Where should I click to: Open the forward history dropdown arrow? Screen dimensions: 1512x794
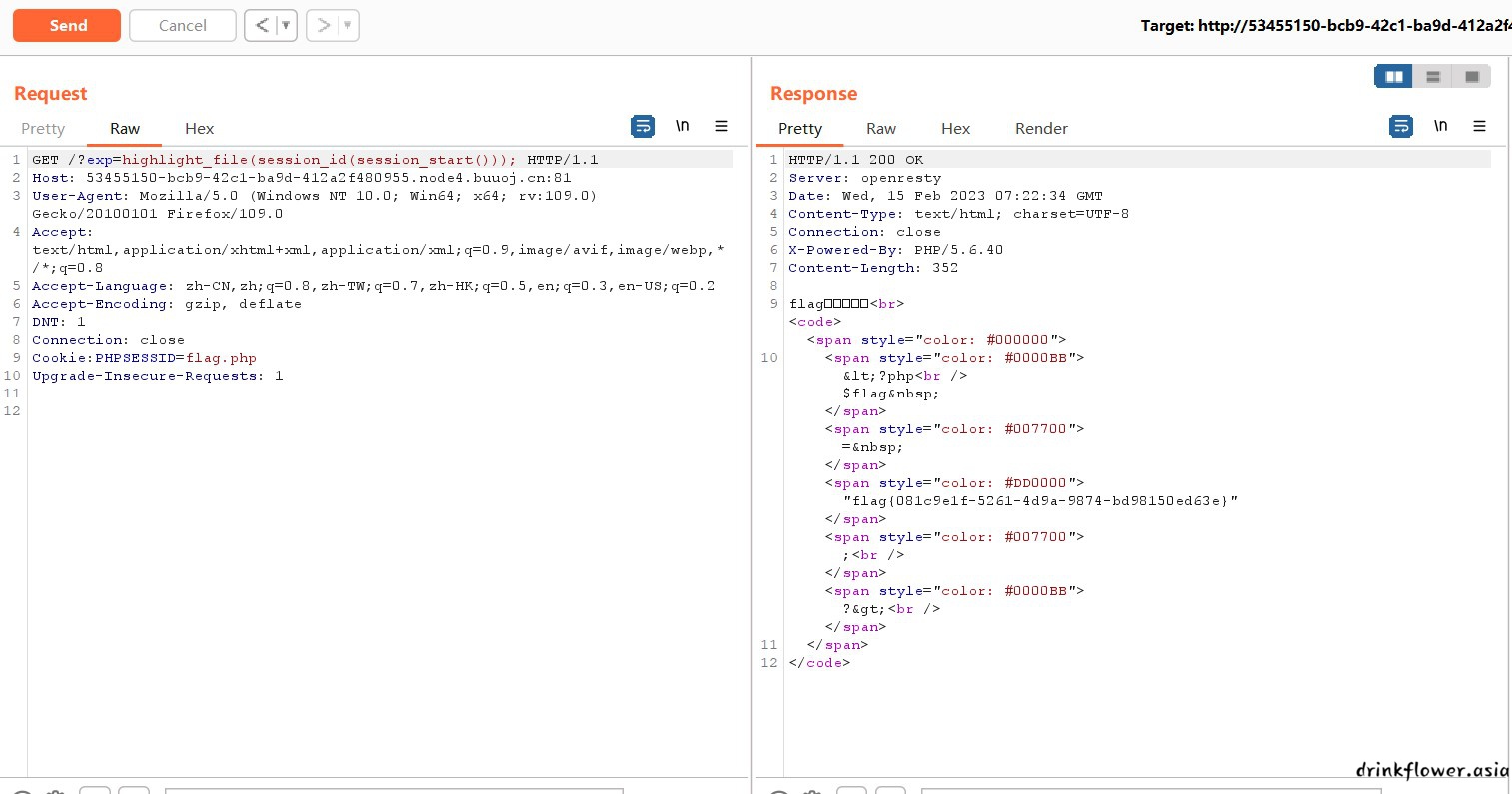[348, 25]
